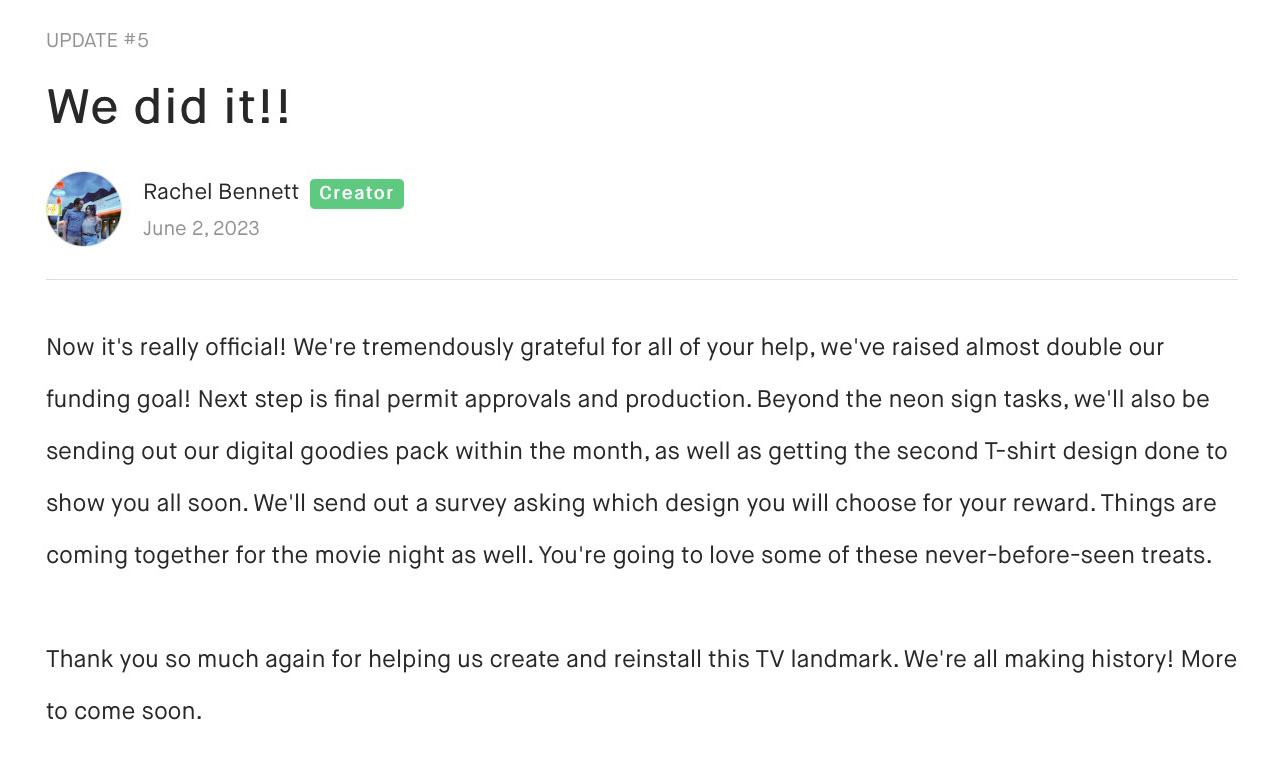Open Rachel Bennett's creator profile name
The height and width of the screenshot is (768, 1282).
click(221, 192)
